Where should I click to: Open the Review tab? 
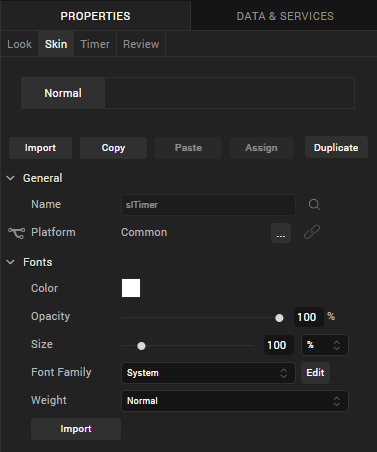(141, 44)
